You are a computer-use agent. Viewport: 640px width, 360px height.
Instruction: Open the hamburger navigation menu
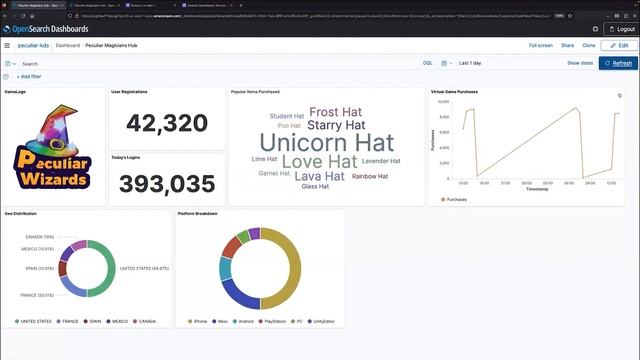(x=7, y=45)
